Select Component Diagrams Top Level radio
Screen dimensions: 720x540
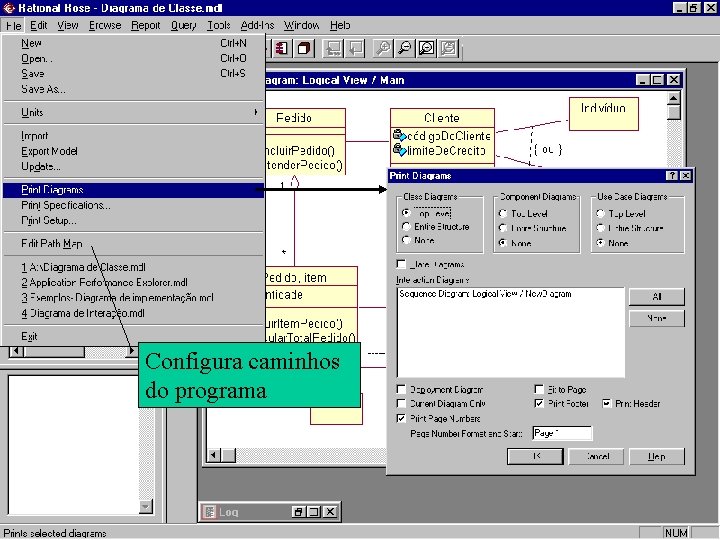click(503, 214)
